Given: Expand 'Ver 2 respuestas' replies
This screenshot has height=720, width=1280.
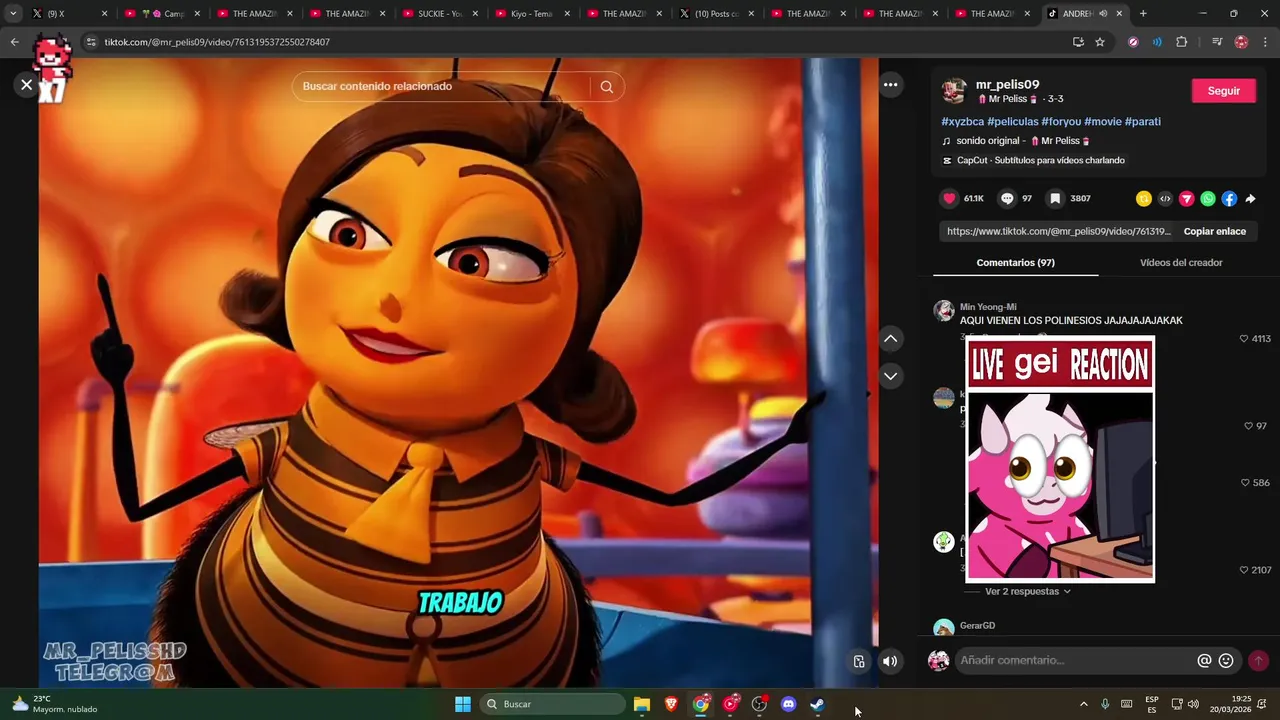Looking at the screenshot, I should coord(1028,592).
